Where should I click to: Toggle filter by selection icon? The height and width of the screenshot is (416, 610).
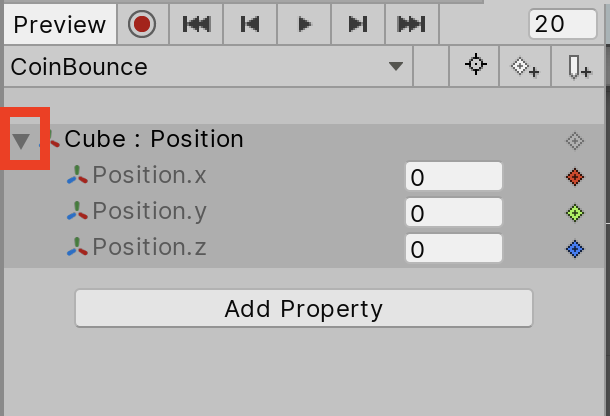(476, 67)
